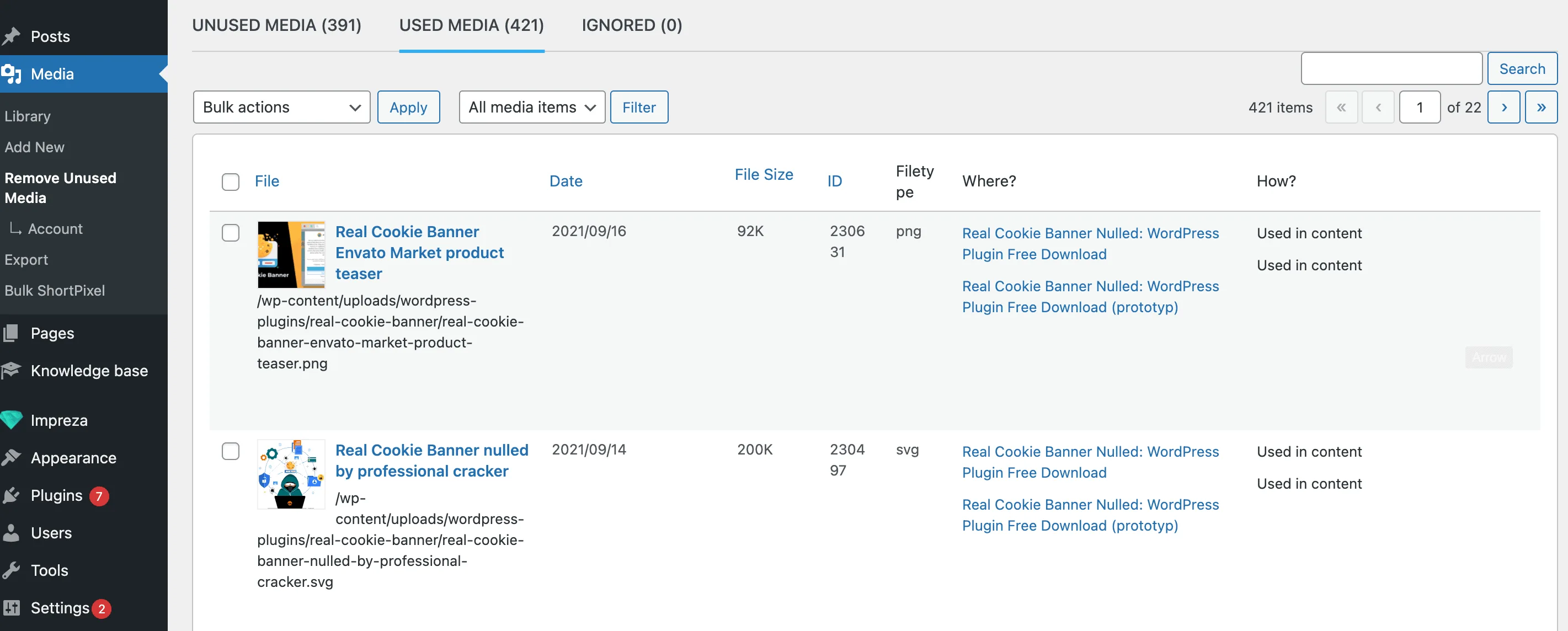Check the Real Cookie Banner Envato teaser row
Screen dimensions: 1568x631
pos(230,232)
